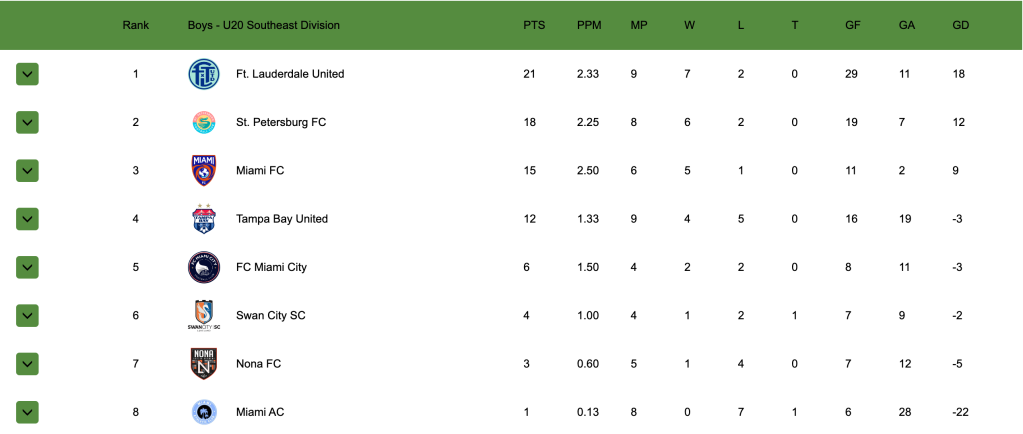Expand the Swan City SC row chevron

(x=27, y=315)
